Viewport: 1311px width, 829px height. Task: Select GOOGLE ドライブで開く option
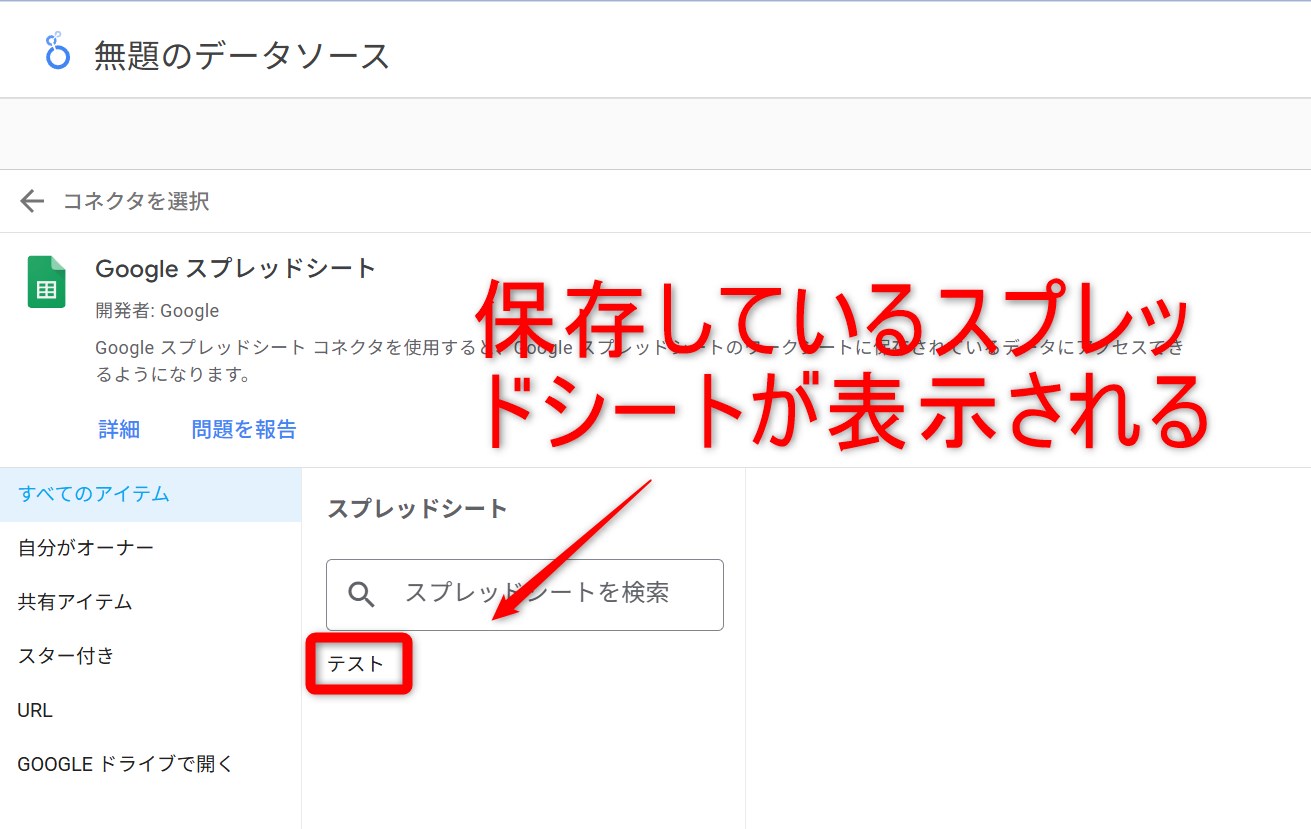150,764
